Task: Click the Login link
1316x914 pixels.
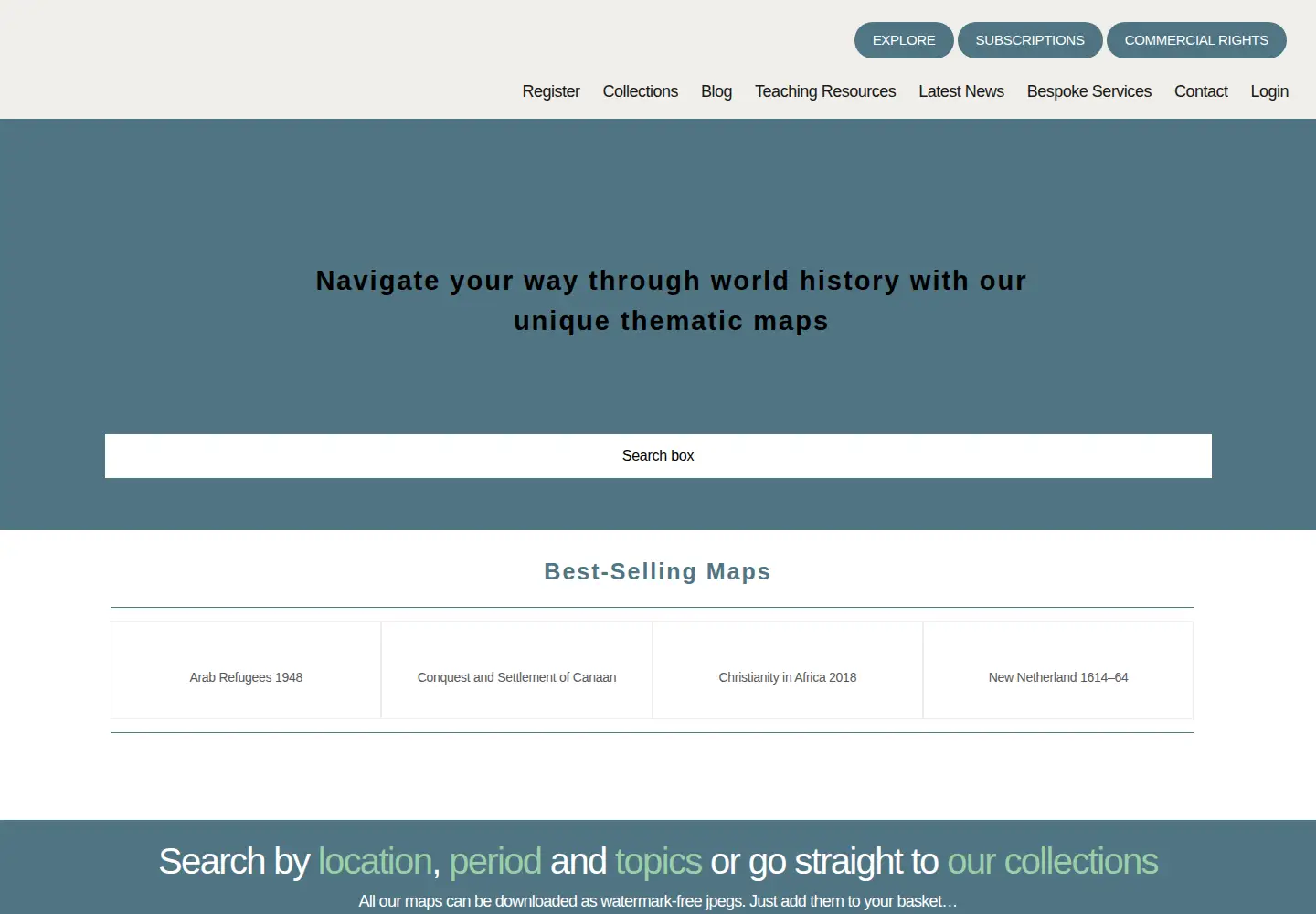Action: tap(1269, 91)
